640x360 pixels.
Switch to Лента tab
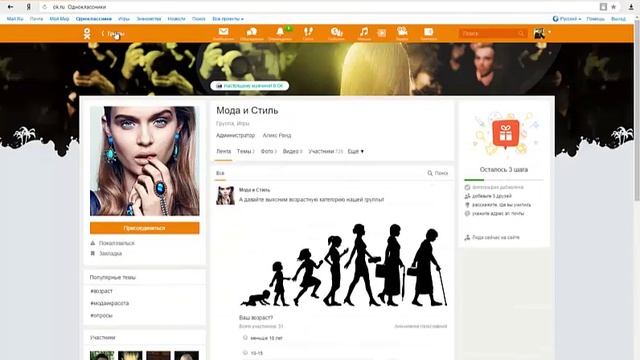tap(223, 151)
